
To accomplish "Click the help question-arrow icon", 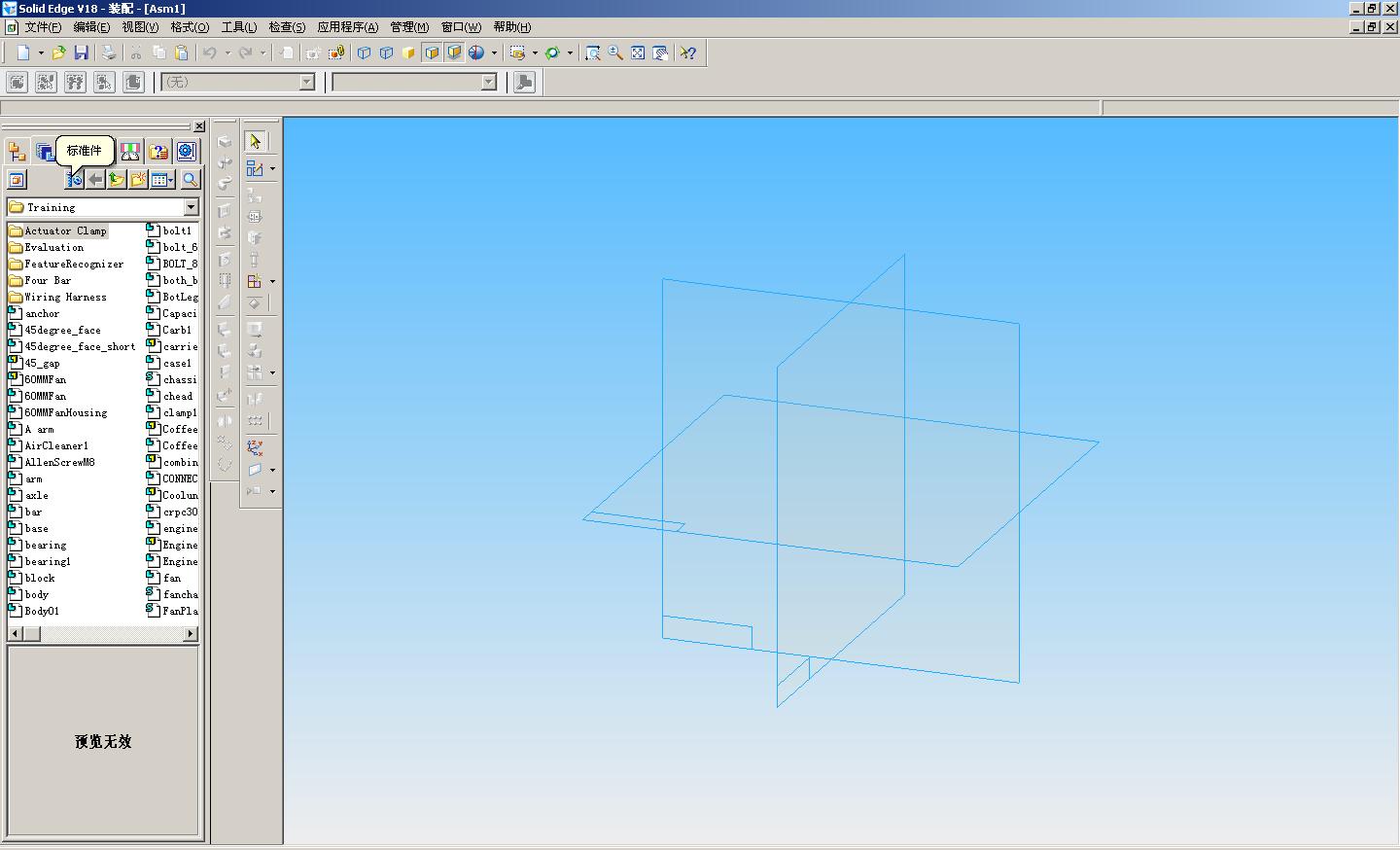I will pos(688,53).
